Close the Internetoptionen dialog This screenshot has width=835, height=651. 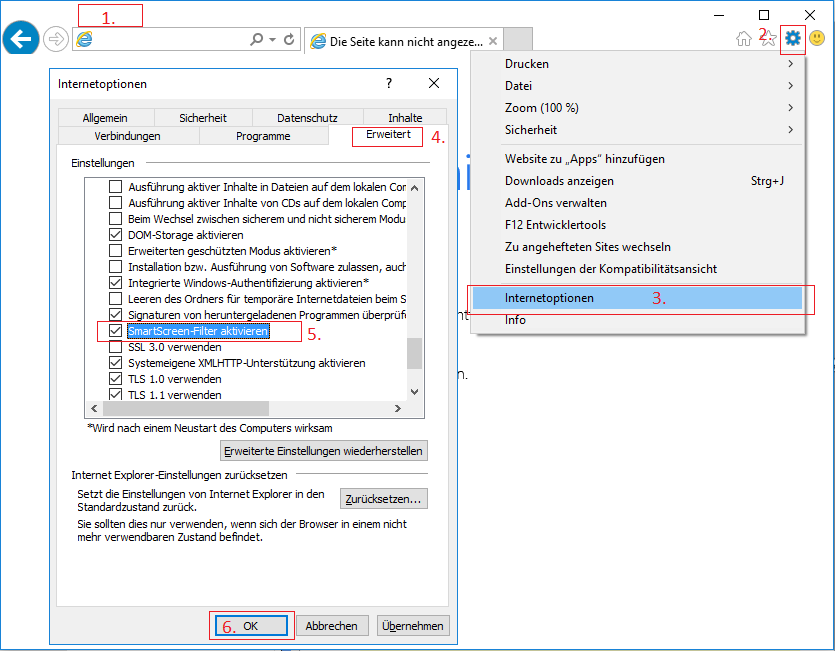coord(434,83)
